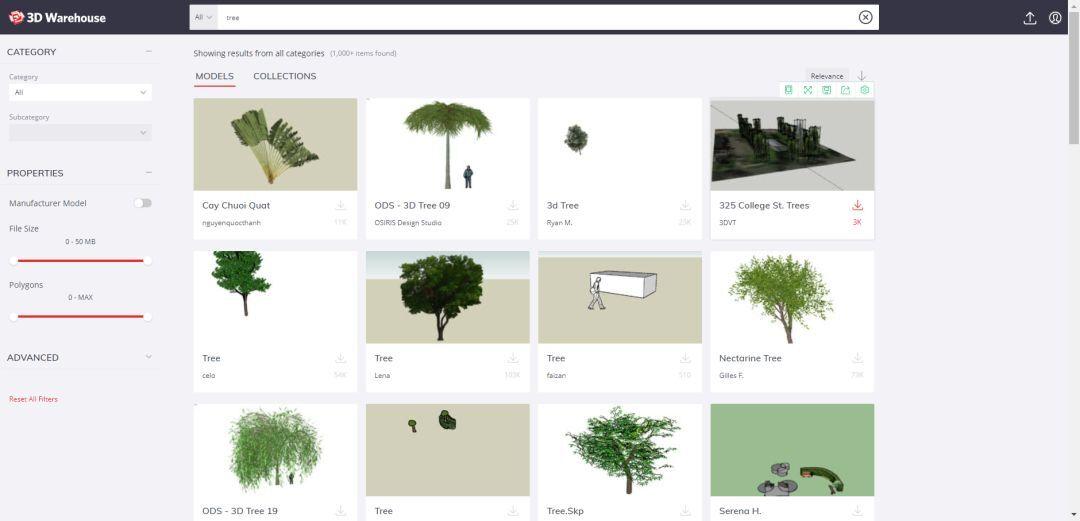The height and width of the screenshot is (521, 1080).
Task: Click the sort direction arrow icon
Action: (x=862, y=76)
